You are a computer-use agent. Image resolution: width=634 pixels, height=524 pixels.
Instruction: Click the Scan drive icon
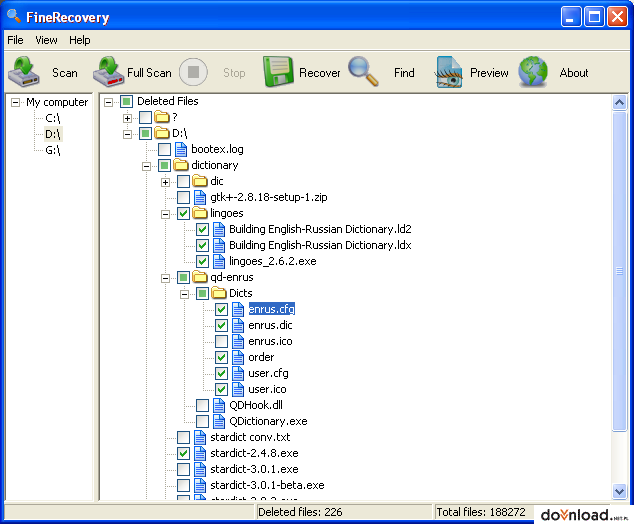coord(24,72)
